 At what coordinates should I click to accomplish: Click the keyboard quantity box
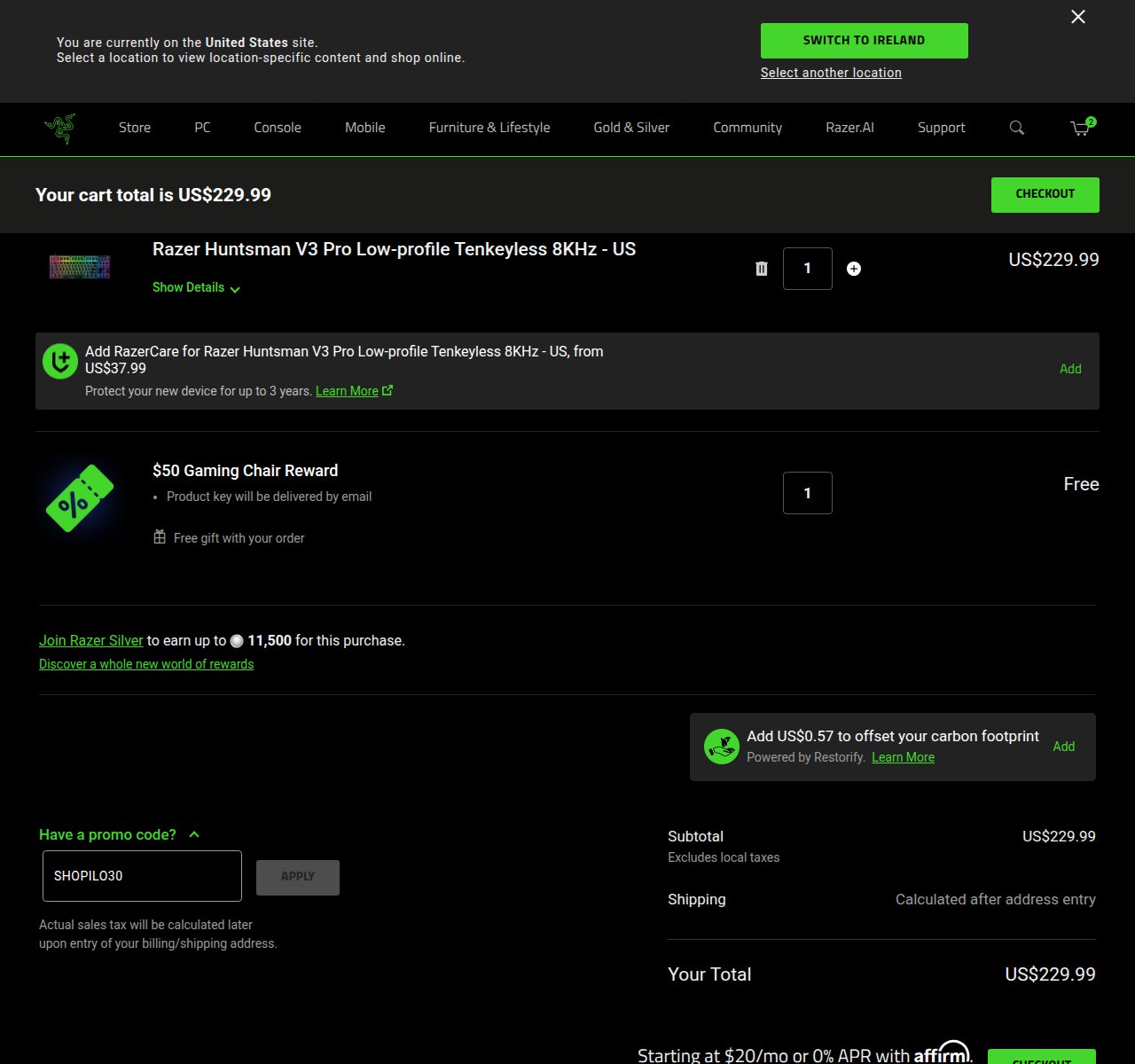click(x=808, y=269)
